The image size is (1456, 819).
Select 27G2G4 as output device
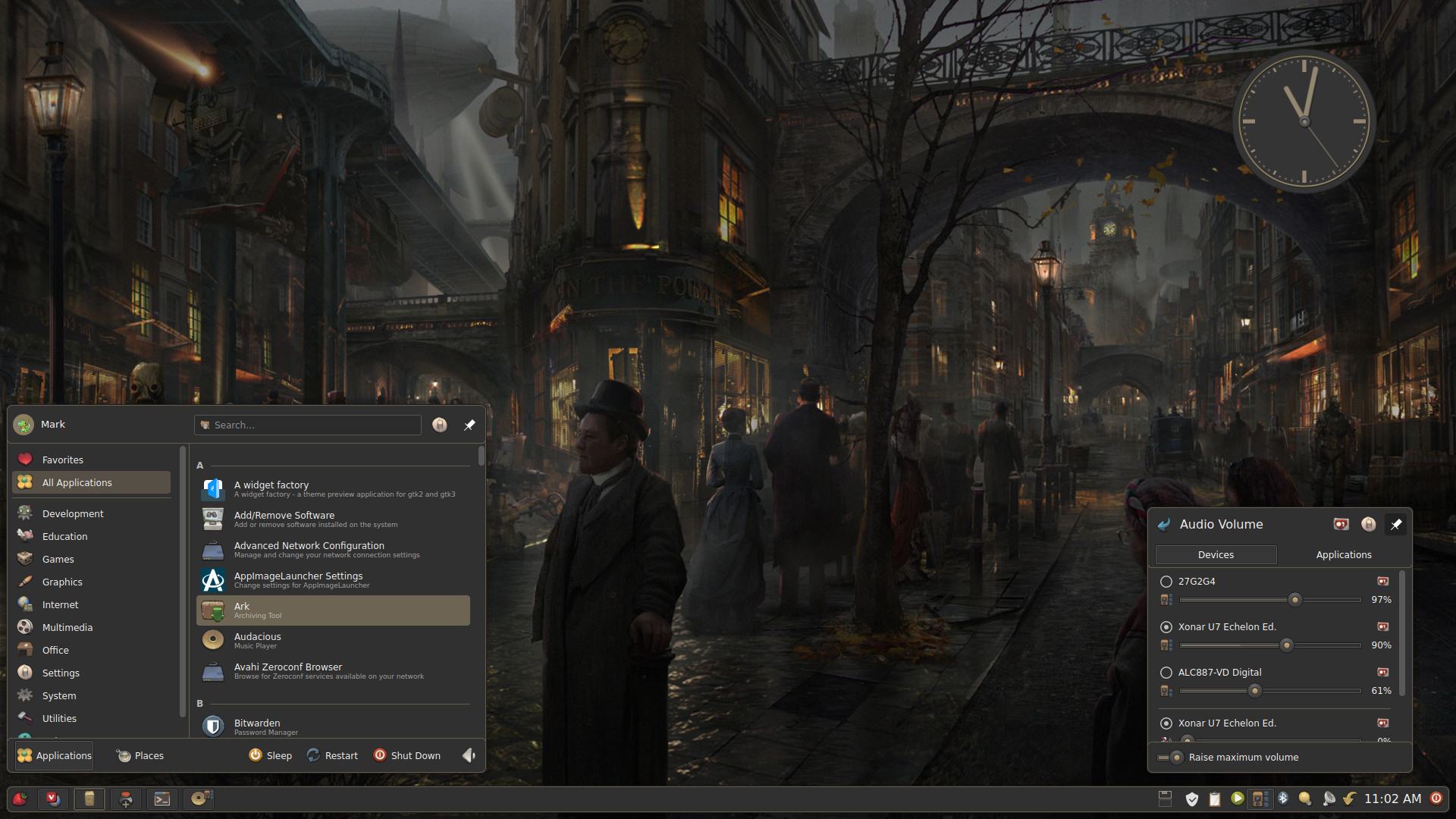1166,582
